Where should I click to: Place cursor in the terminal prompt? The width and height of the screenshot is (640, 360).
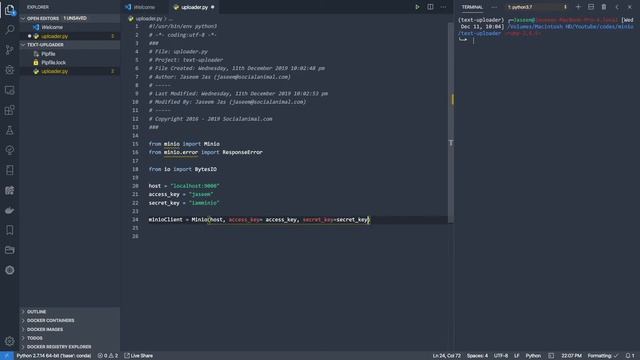coord(473,40)
